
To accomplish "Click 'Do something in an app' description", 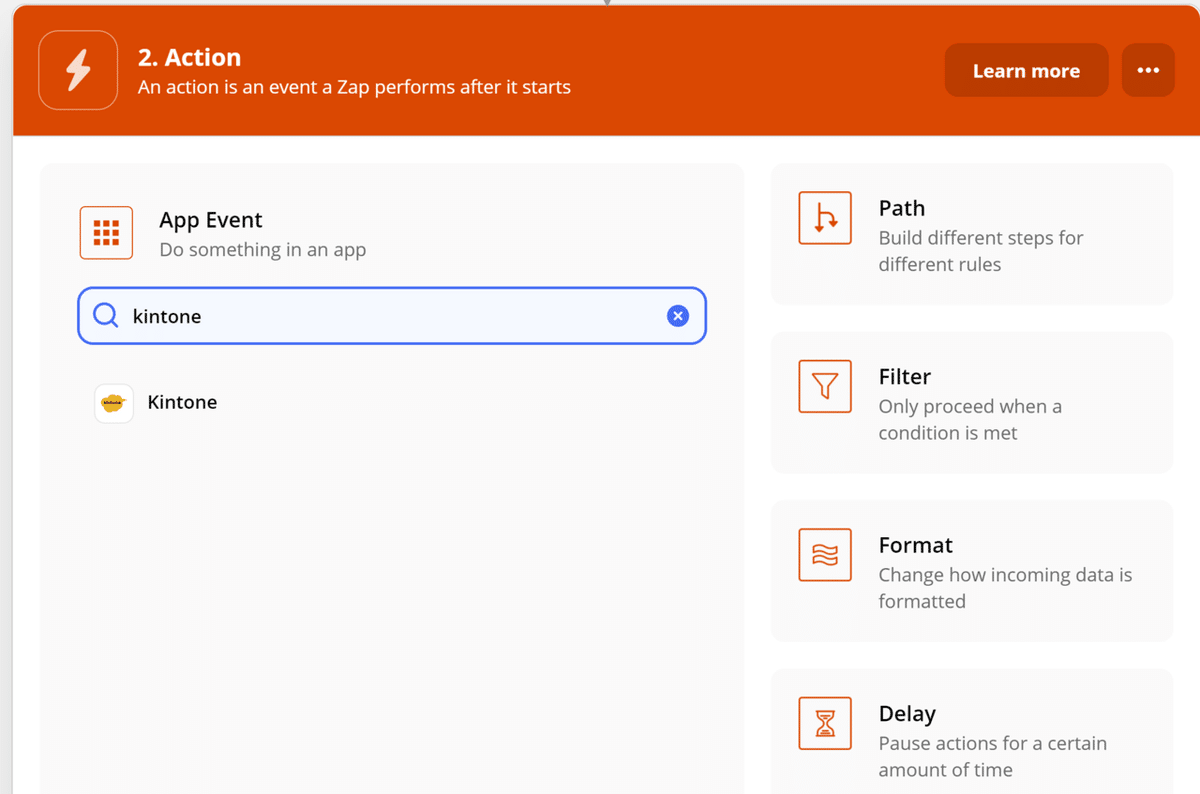I will 263,250.
